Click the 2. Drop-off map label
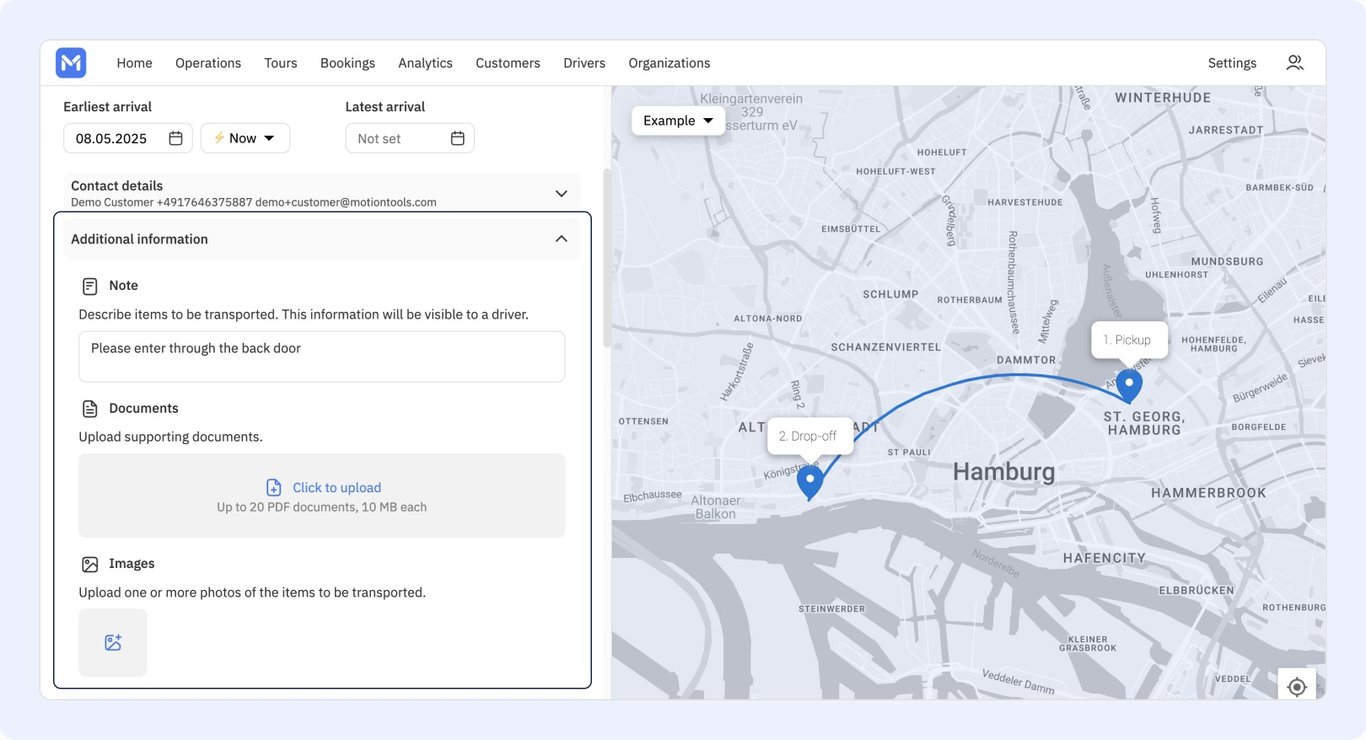Screen dimensions: 1366x740 pos(810,436)
